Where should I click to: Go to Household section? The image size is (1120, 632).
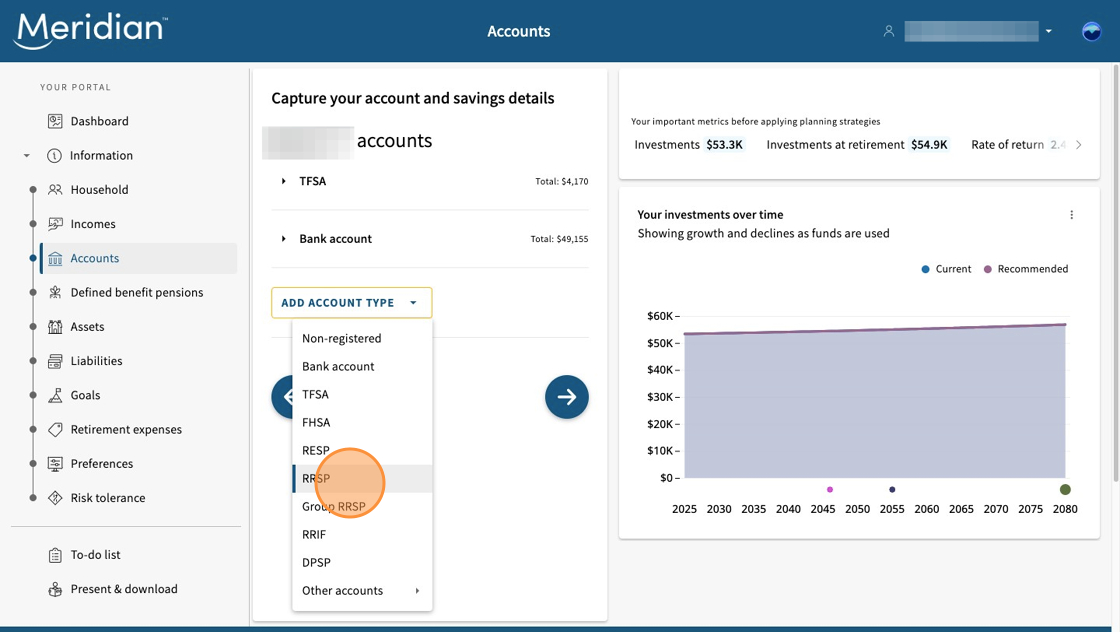(x=99, y=190)
